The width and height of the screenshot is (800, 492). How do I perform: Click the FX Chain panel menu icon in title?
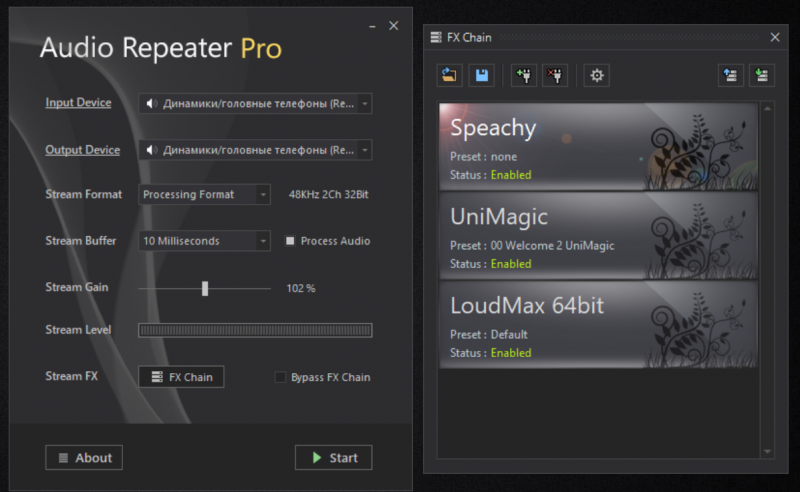click(436, 37)
